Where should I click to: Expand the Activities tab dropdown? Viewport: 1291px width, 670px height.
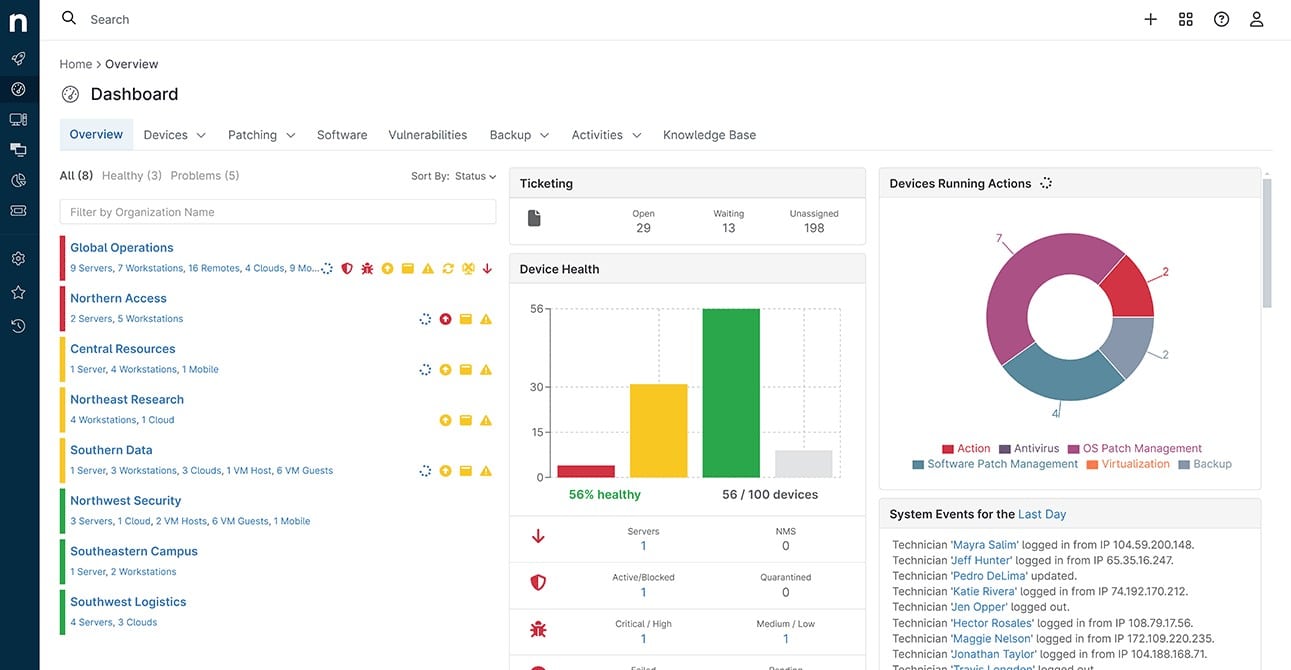click(637, 135)
